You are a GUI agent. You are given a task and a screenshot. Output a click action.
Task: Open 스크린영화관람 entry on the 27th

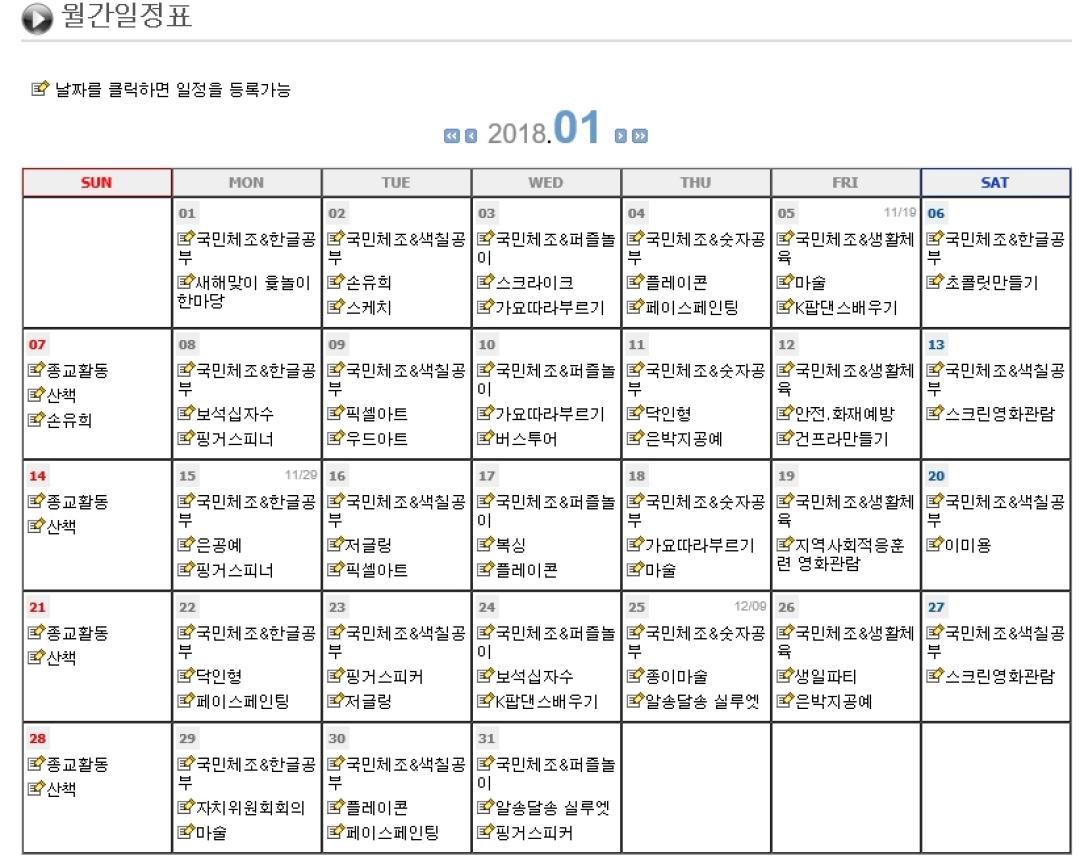tap(999, 677)
